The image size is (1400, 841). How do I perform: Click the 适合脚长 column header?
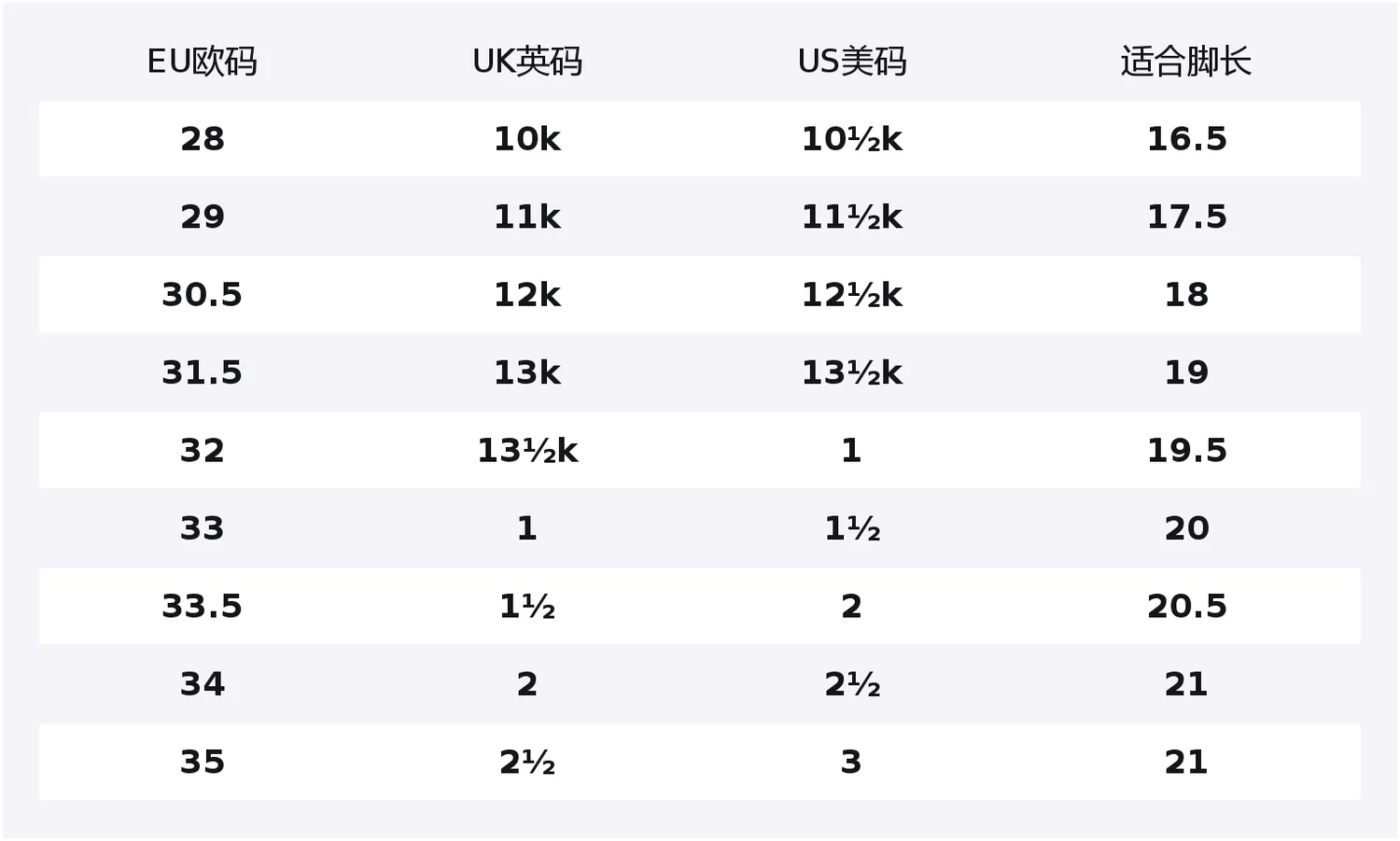pos(1186,62)
